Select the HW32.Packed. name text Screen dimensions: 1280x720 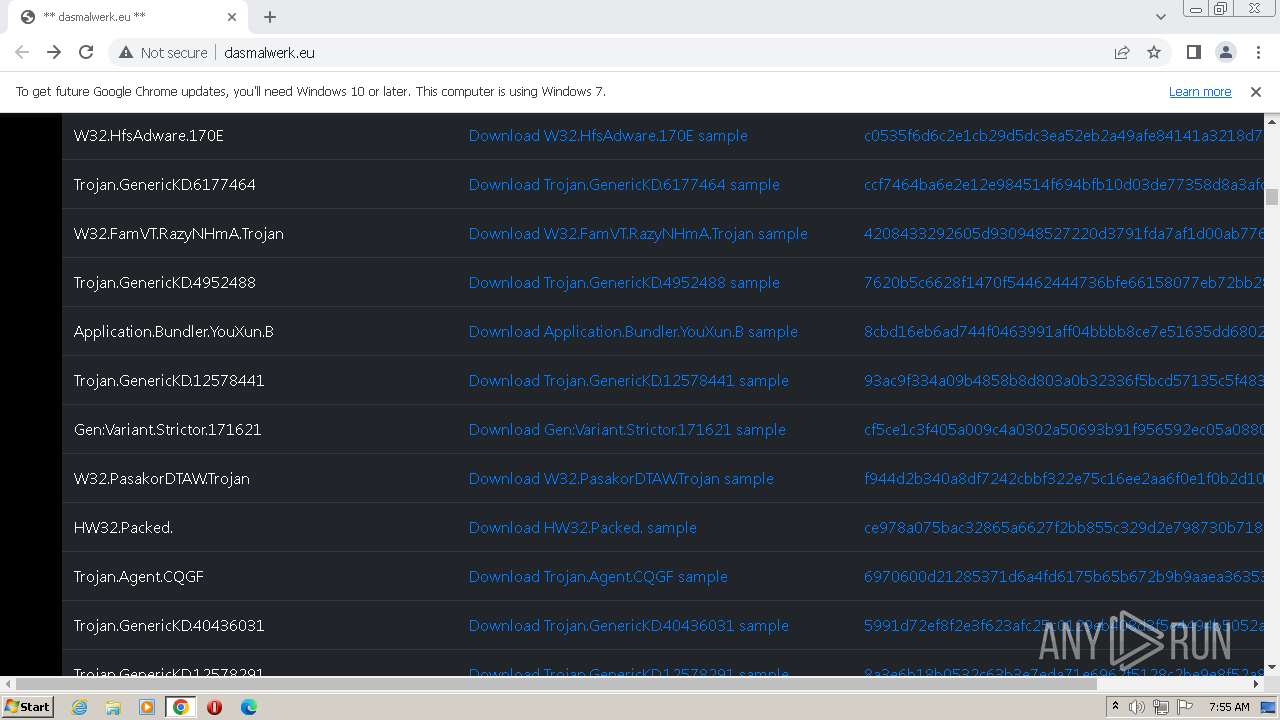click(124, 527)
